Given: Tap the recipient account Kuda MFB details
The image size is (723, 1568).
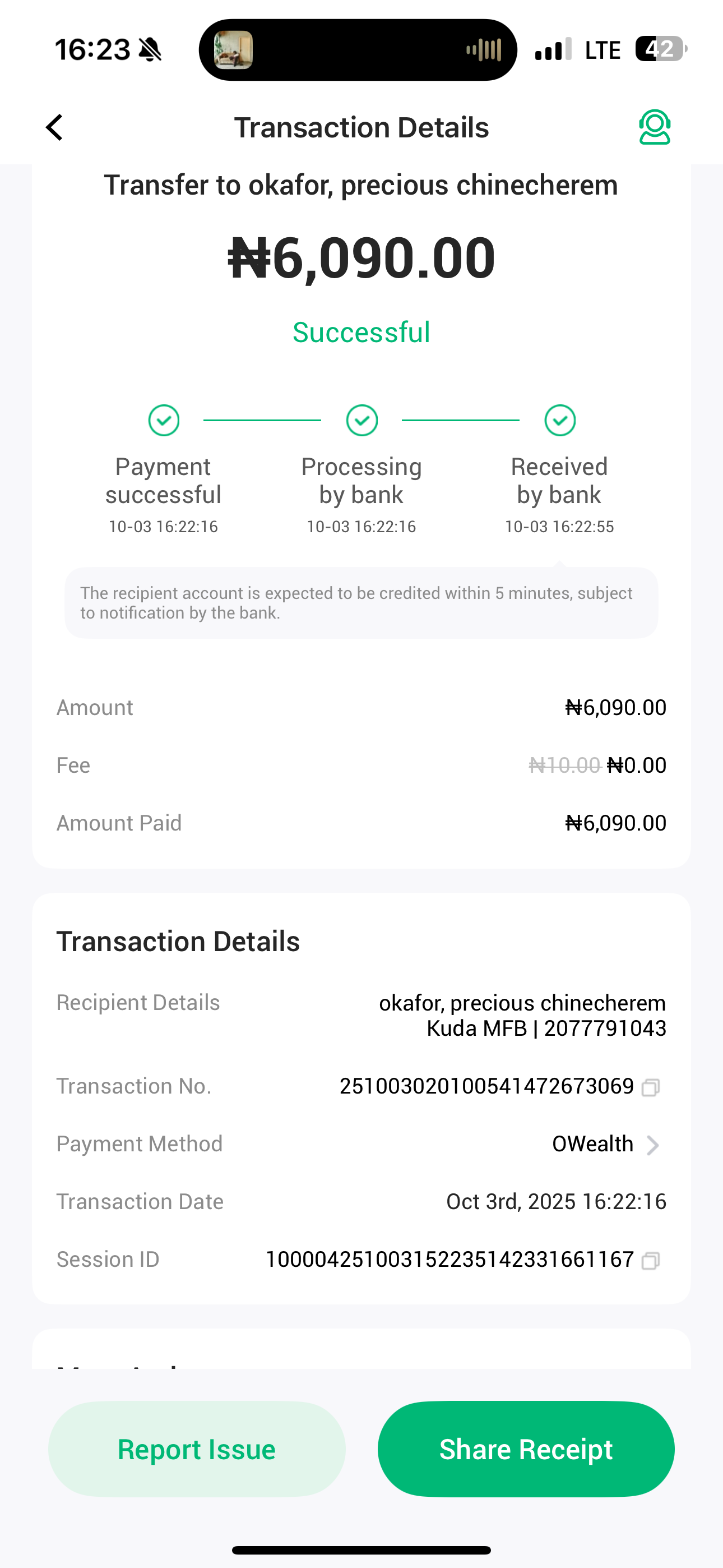Looking at the screenshot, I should (x=546, y=1029).
